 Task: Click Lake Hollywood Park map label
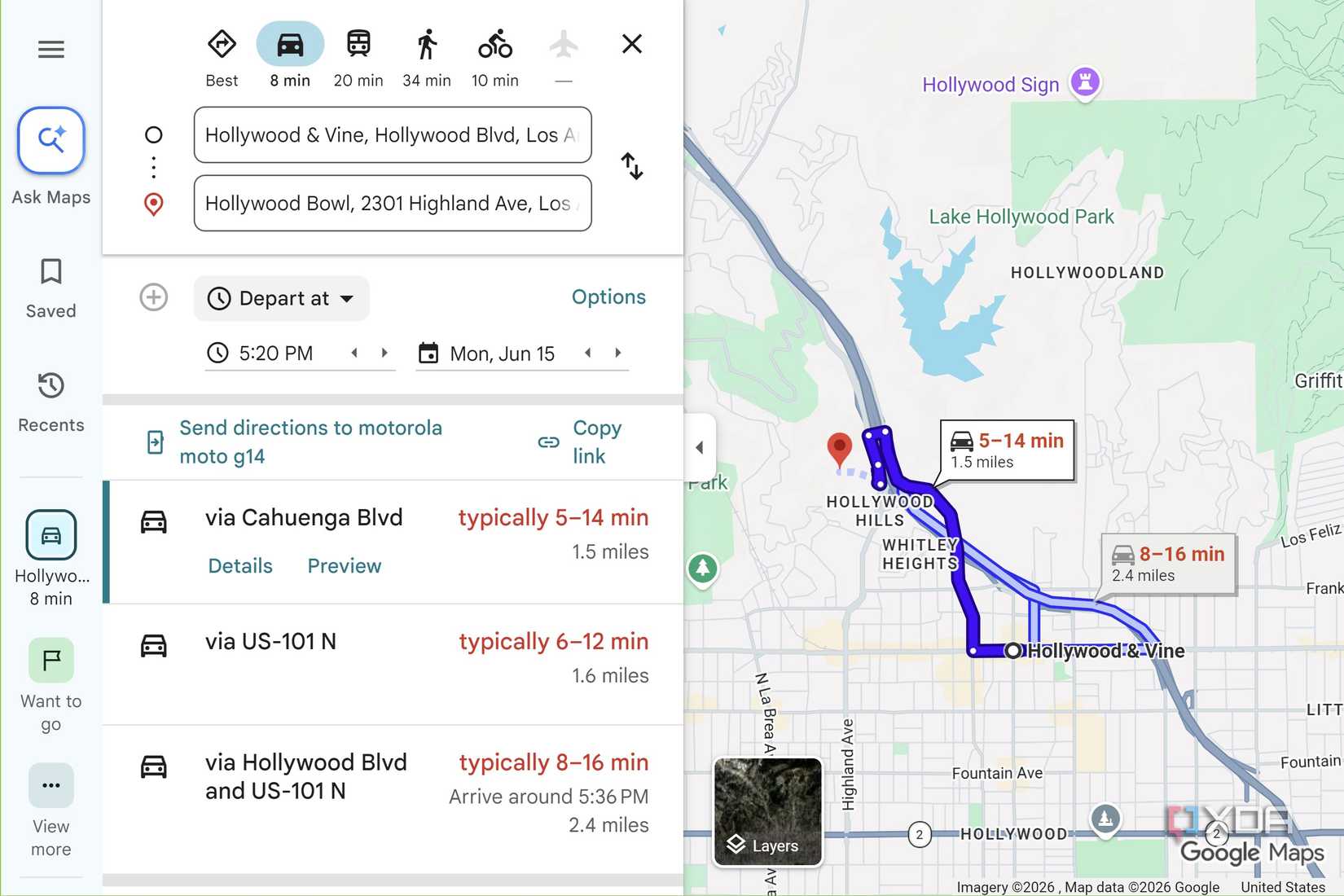click(1021, 217)
